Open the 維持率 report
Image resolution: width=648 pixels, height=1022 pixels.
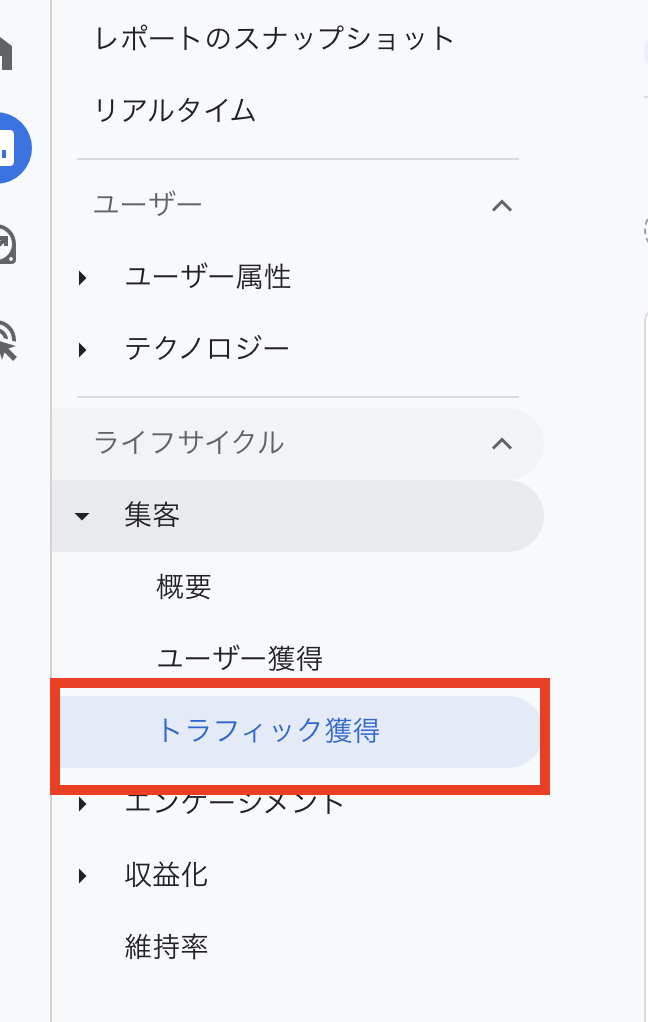point(166,946)
